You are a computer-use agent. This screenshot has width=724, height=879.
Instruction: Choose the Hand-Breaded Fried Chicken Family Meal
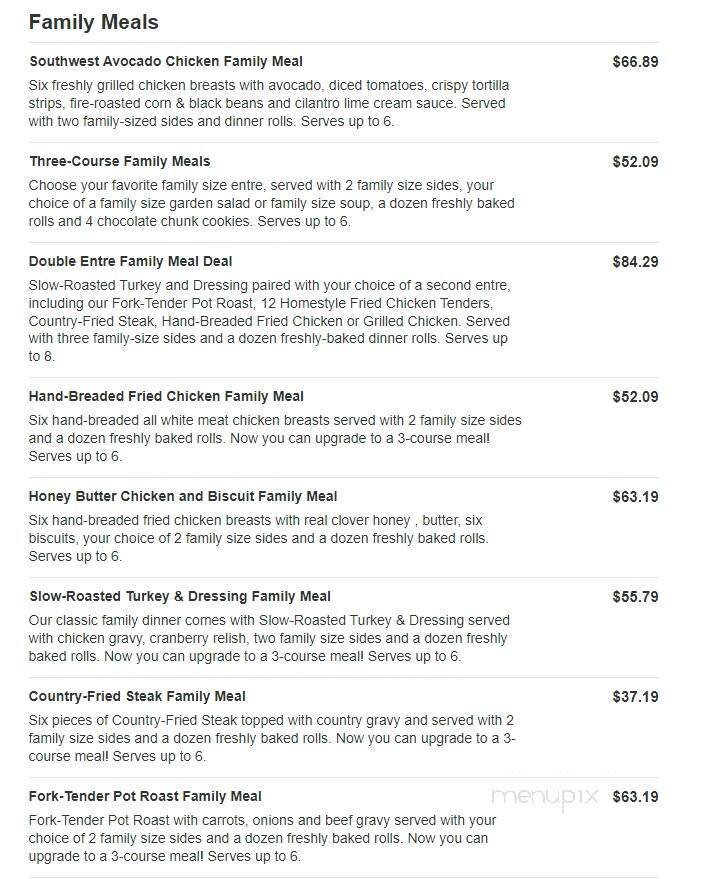[x=166, y=397]
